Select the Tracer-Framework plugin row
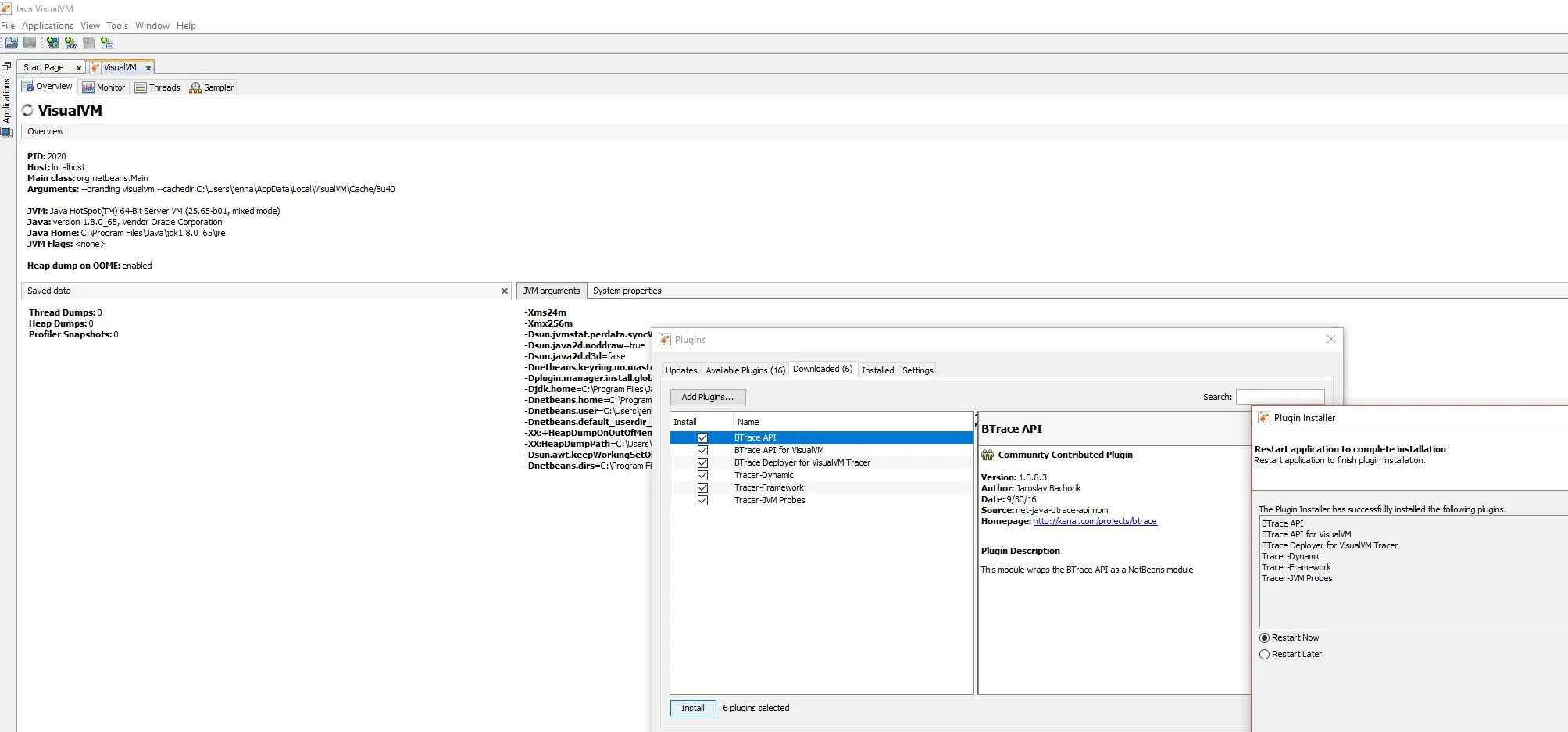The image size is (1568, 732). 822,487
